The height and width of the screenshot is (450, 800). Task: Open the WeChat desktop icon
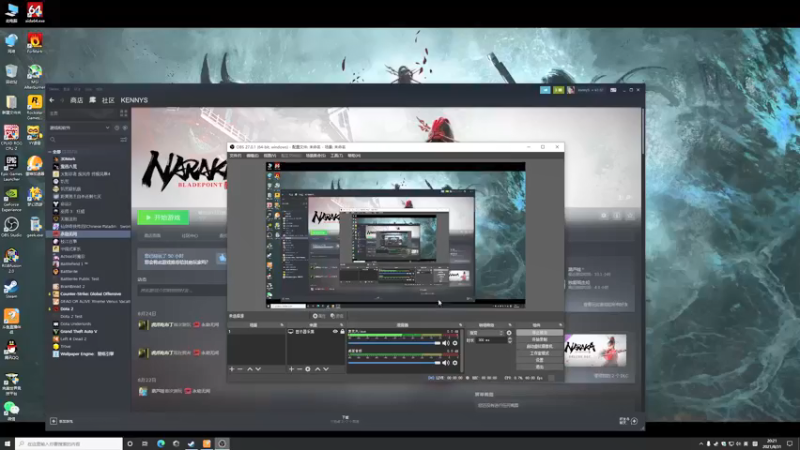[11, 411]
